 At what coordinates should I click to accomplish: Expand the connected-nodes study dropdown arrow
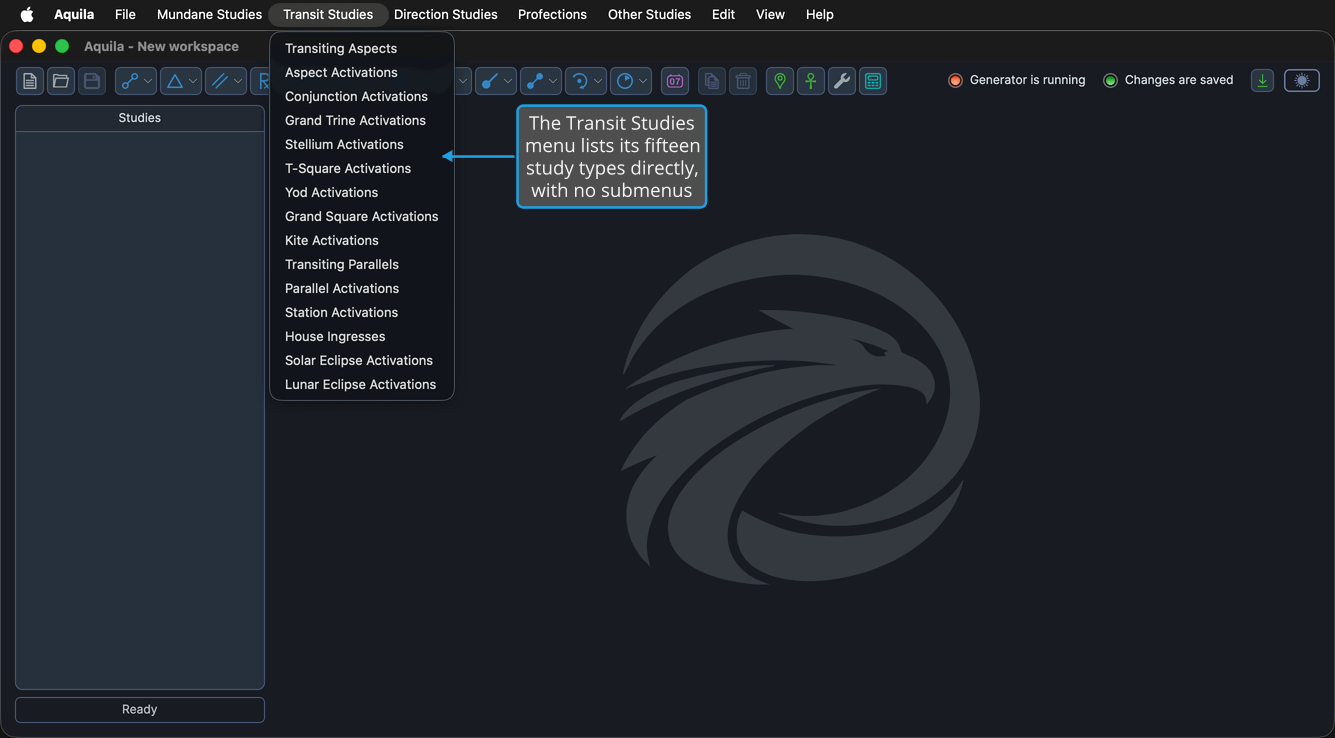coord(148,81)
